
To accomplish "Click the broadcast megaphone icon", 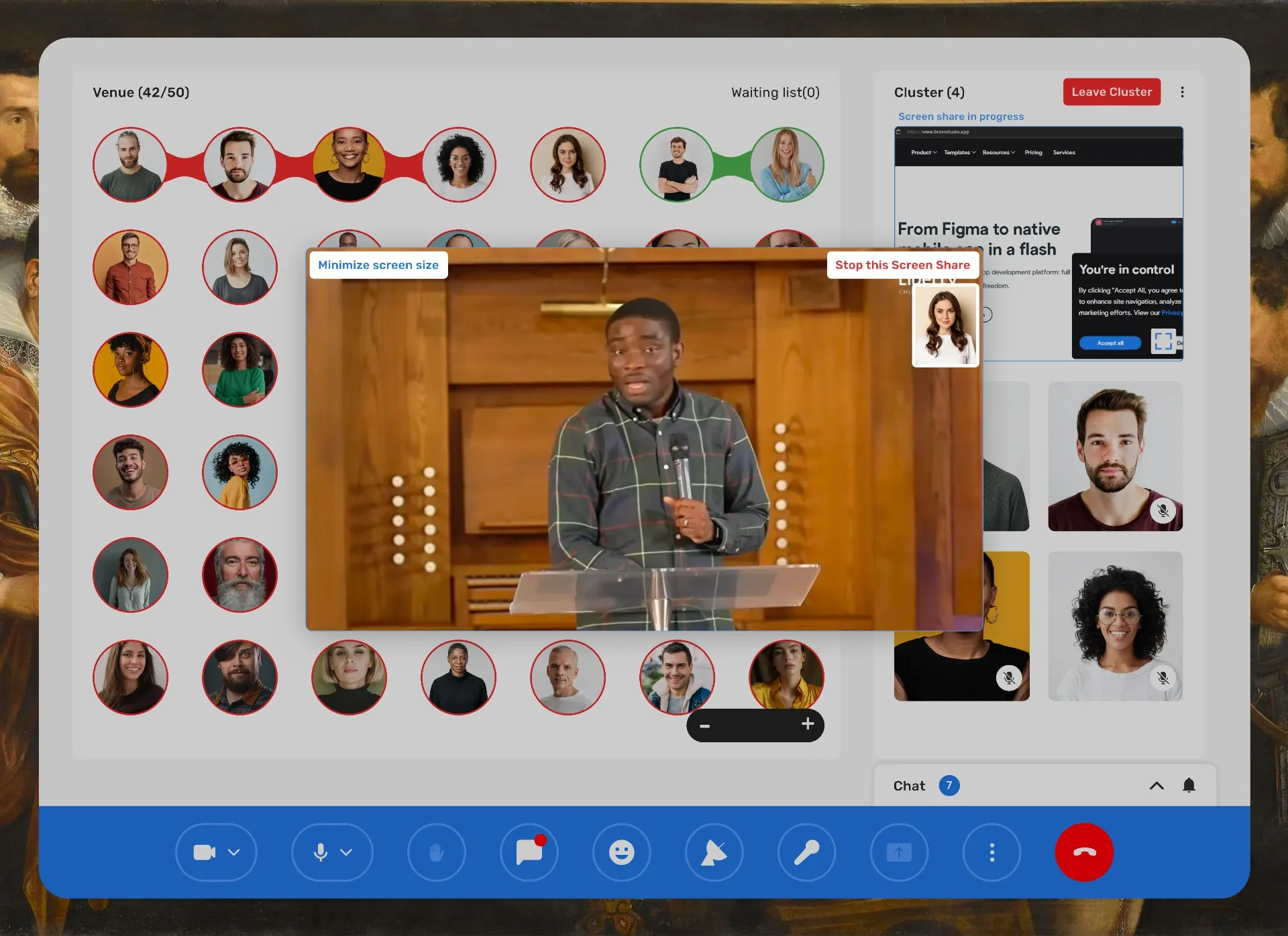I will (x=714, y=852).
